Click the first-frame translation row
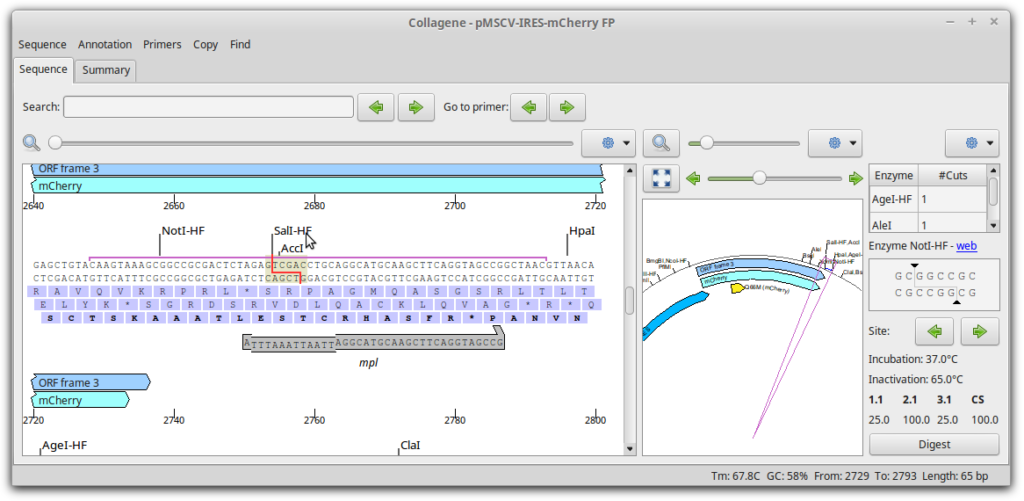This screenshot has width=1024, height=501. [x=312, y=291]
